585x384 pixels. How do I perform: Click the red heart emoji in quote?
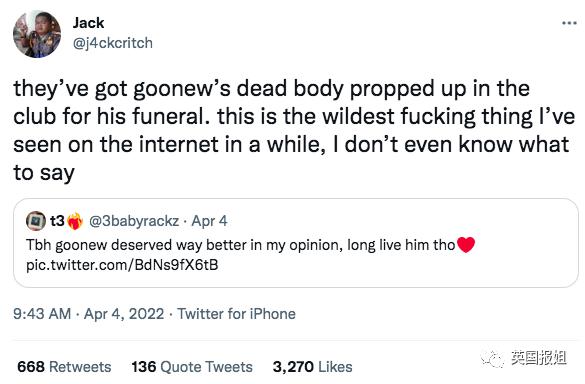466,245
